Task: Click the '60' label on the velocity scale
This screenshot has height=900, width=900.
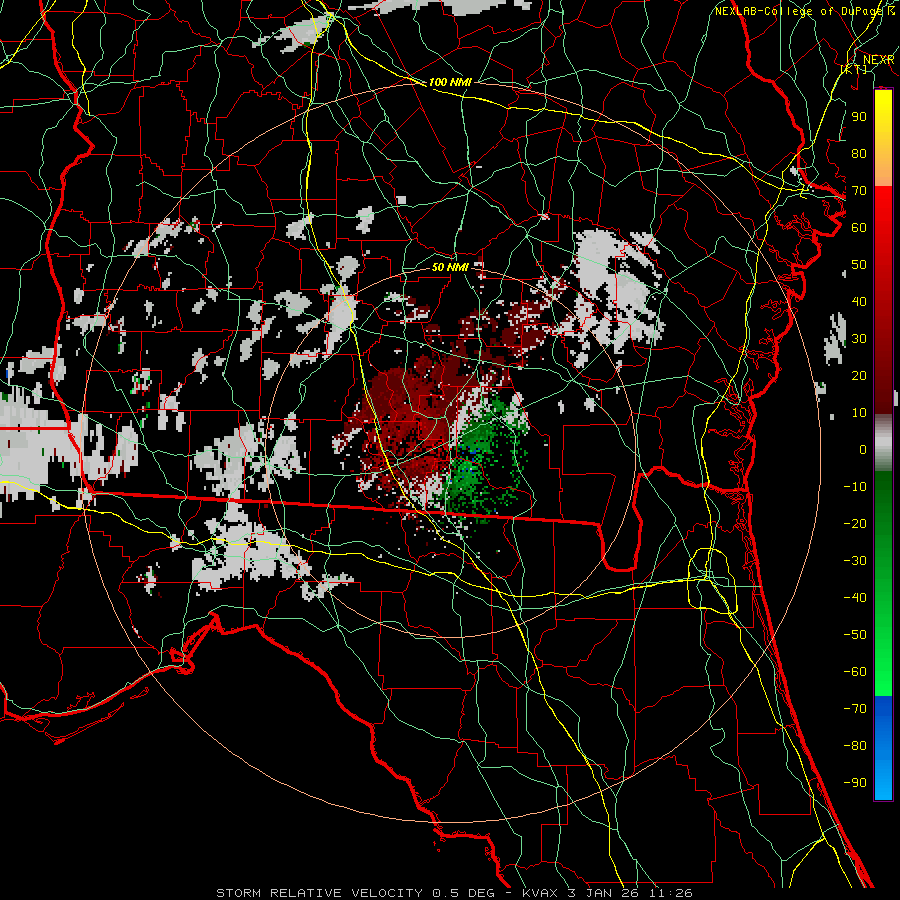Action: tap(859, 228)
